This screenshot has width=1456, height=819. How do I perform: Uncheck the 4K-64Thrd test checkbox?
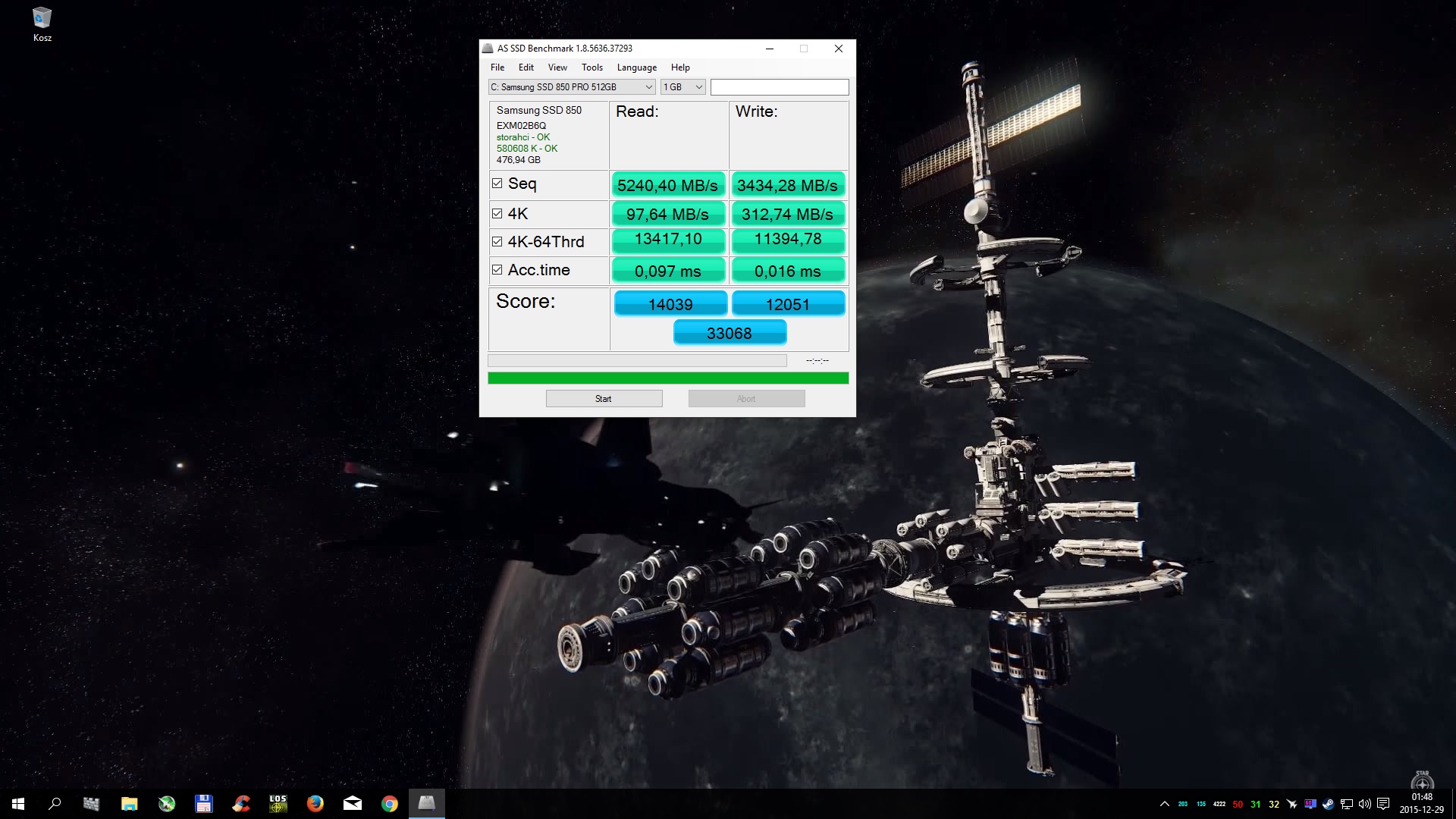497,242
